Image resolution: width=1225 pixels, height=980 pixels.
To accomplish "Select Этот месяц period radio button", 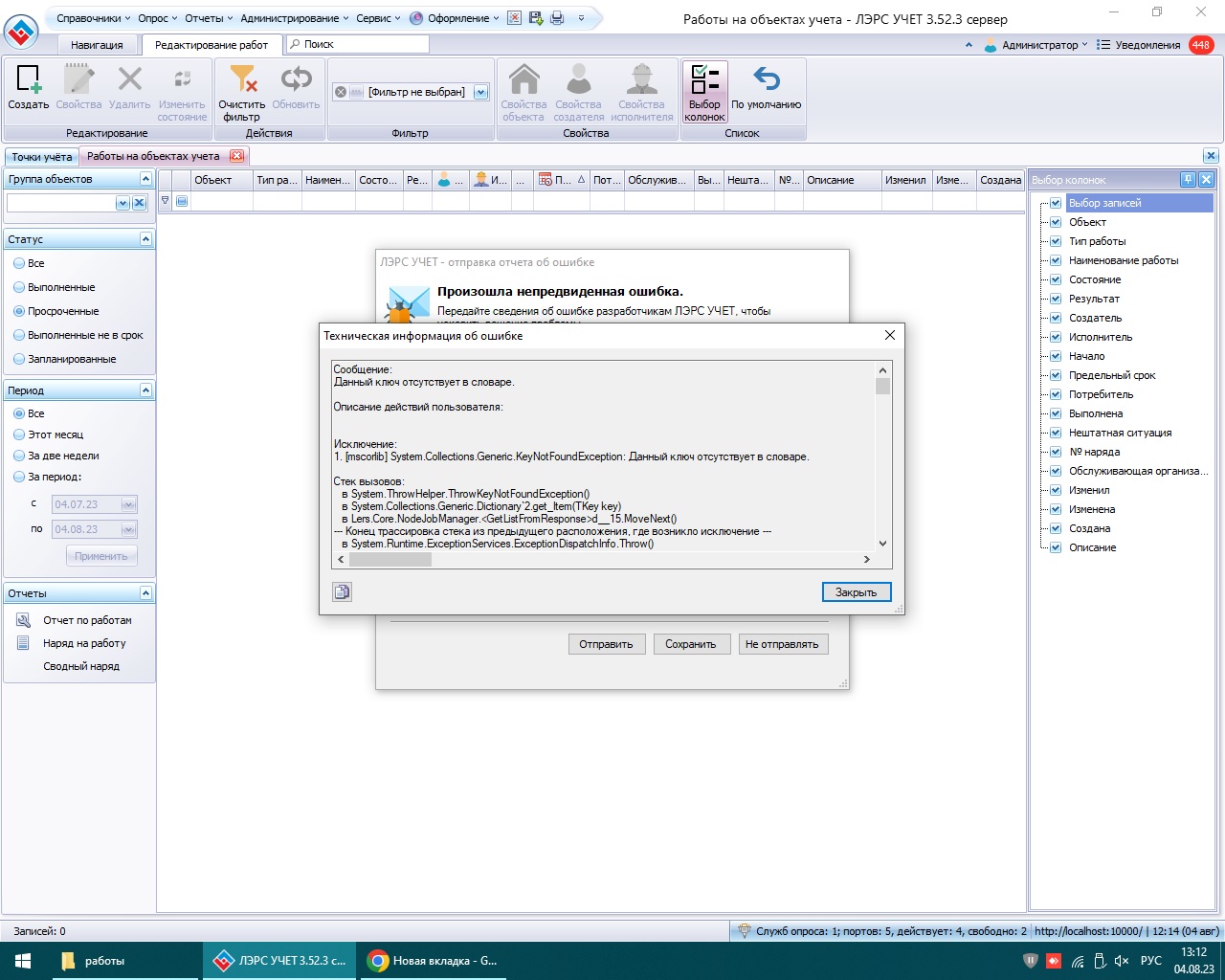I will coord(19,434).
